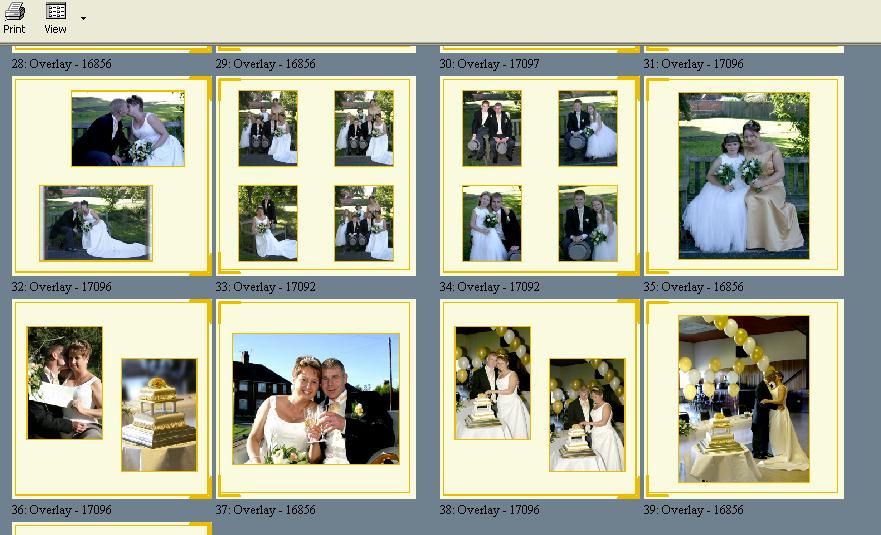Viewport: 881px width, 535px height.
Task: Select album page 34 cake cutting pair
Action: pos(540,399)
